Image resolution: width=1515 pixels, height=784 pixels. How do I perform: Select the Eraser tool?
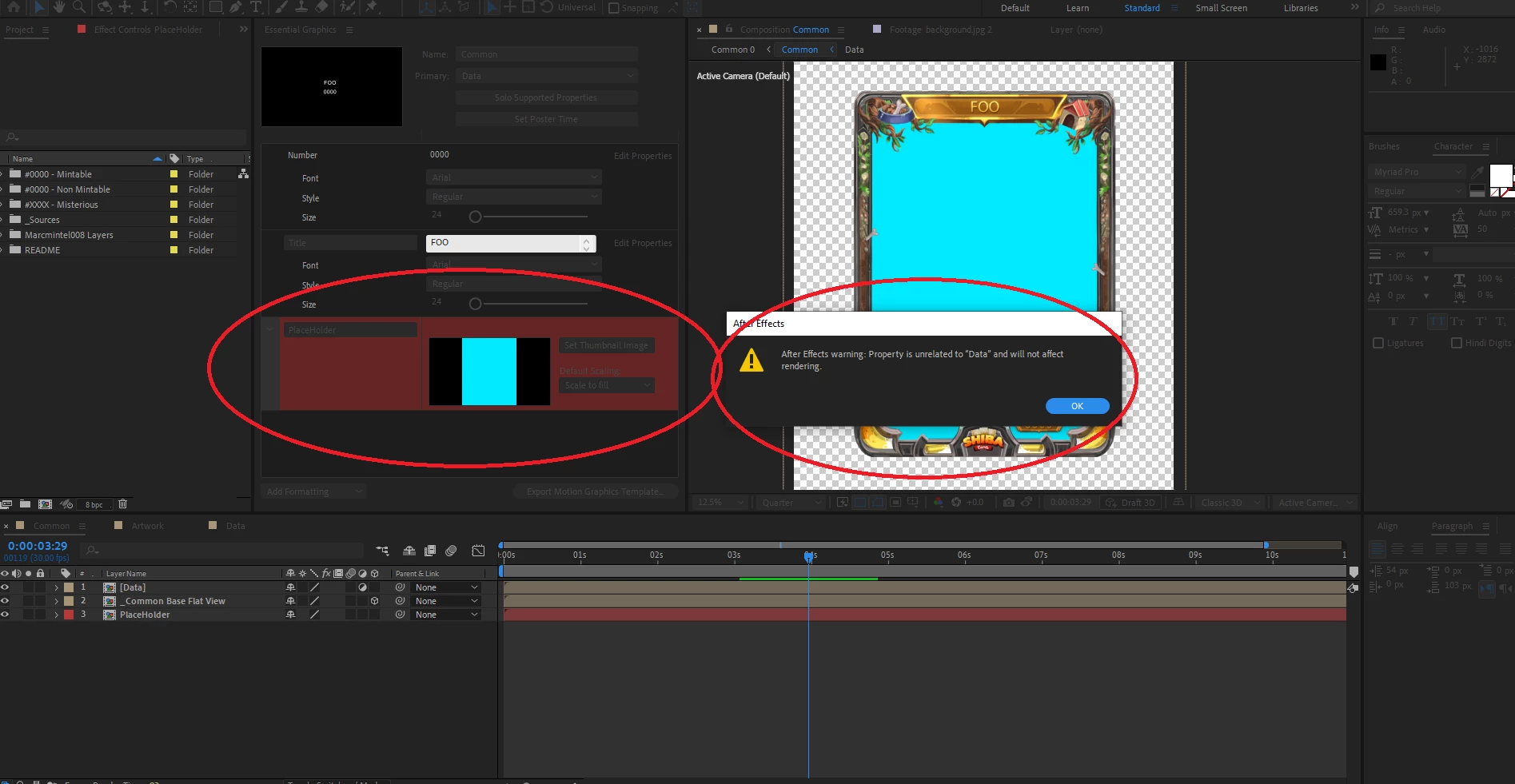coord(321,6)
